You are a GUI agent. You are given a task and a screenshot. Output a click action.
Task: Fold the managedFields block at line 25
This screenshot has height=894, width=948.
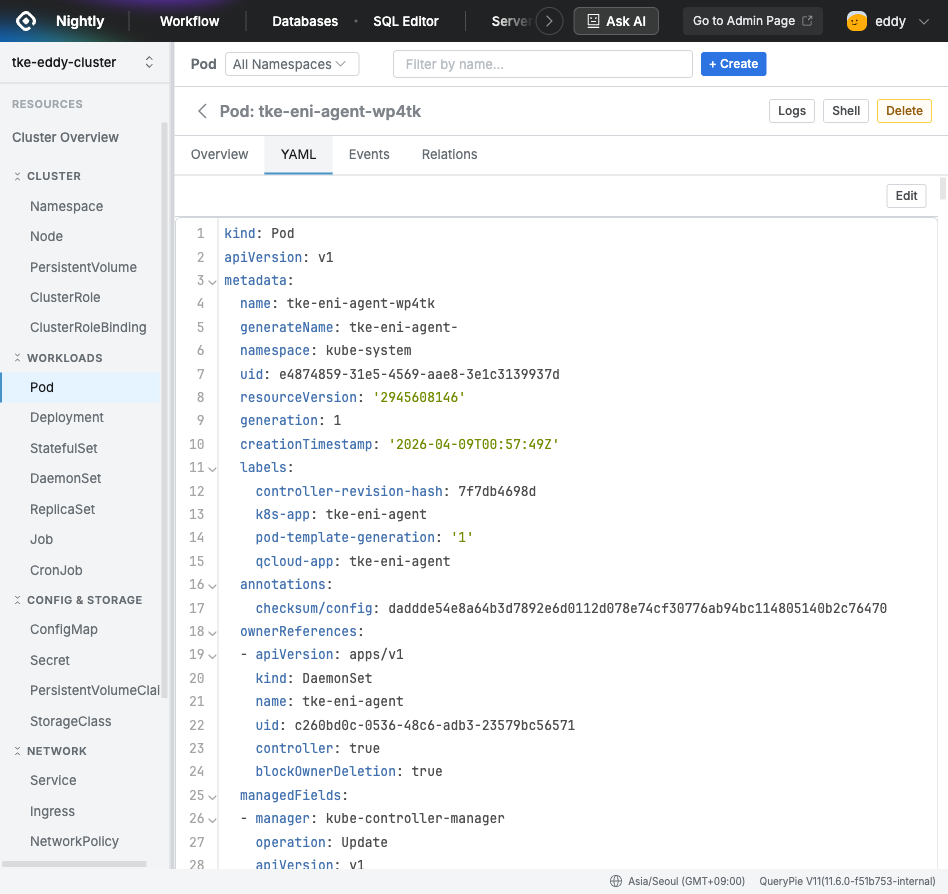(x=212, y=797)
